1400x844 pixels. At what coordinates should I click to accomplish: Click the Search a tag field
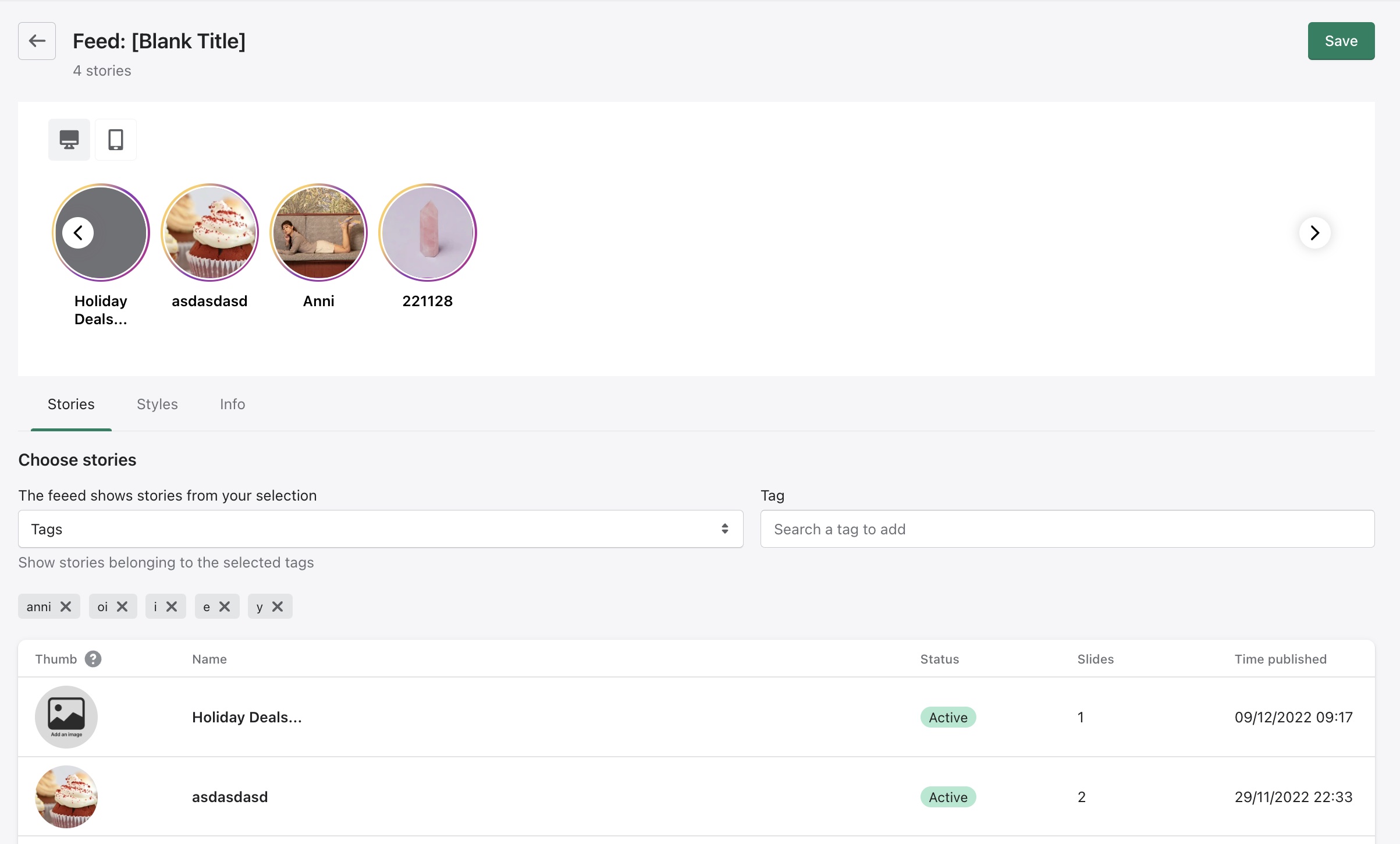[x=1067, y=529]
